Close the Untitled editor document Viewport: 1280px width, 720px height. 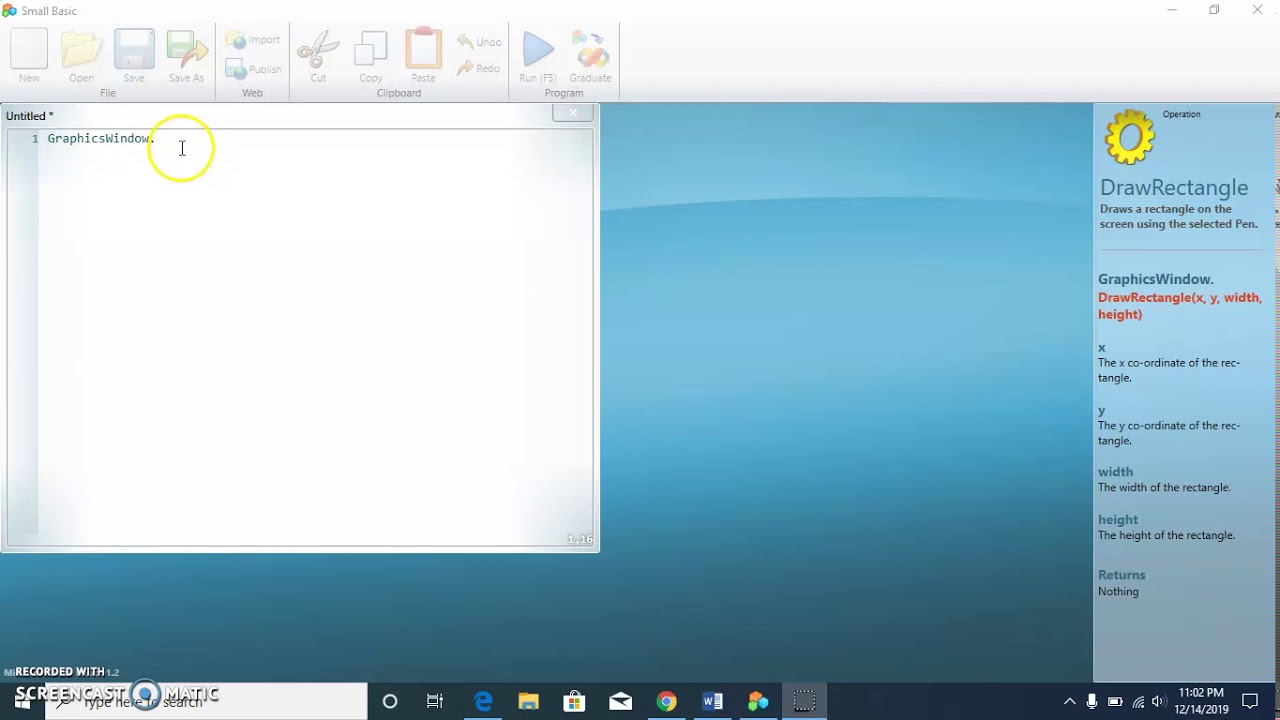coord(573,113)
